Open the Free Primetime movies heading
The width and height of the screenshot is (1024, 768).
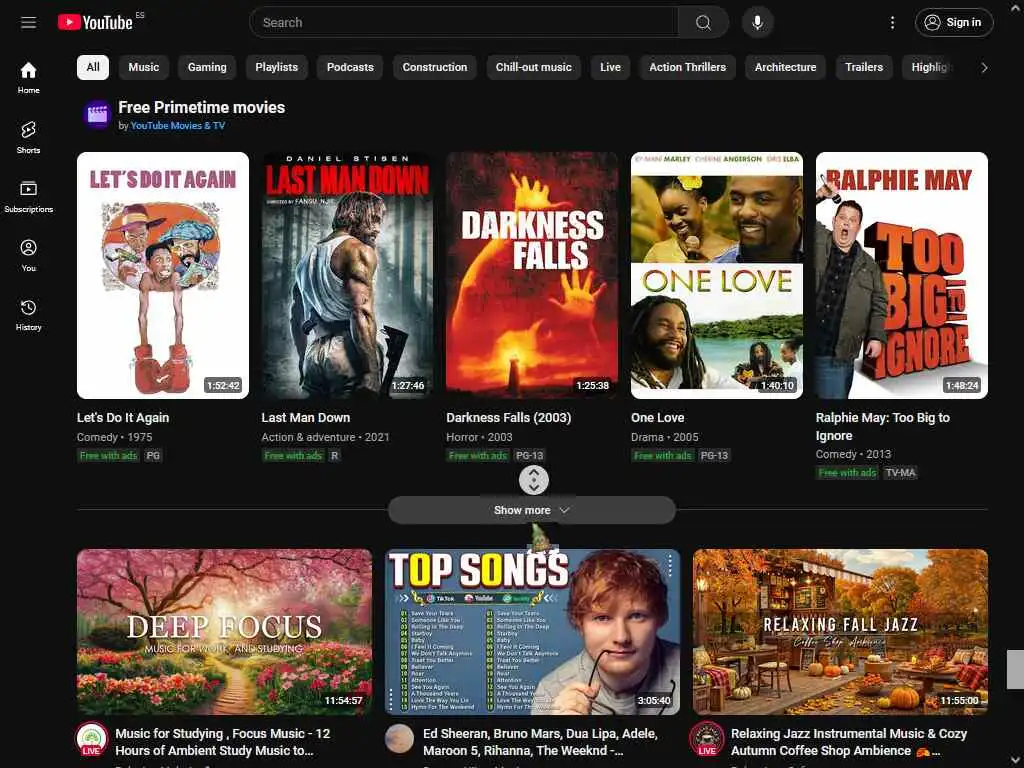[x=201, y=107]
